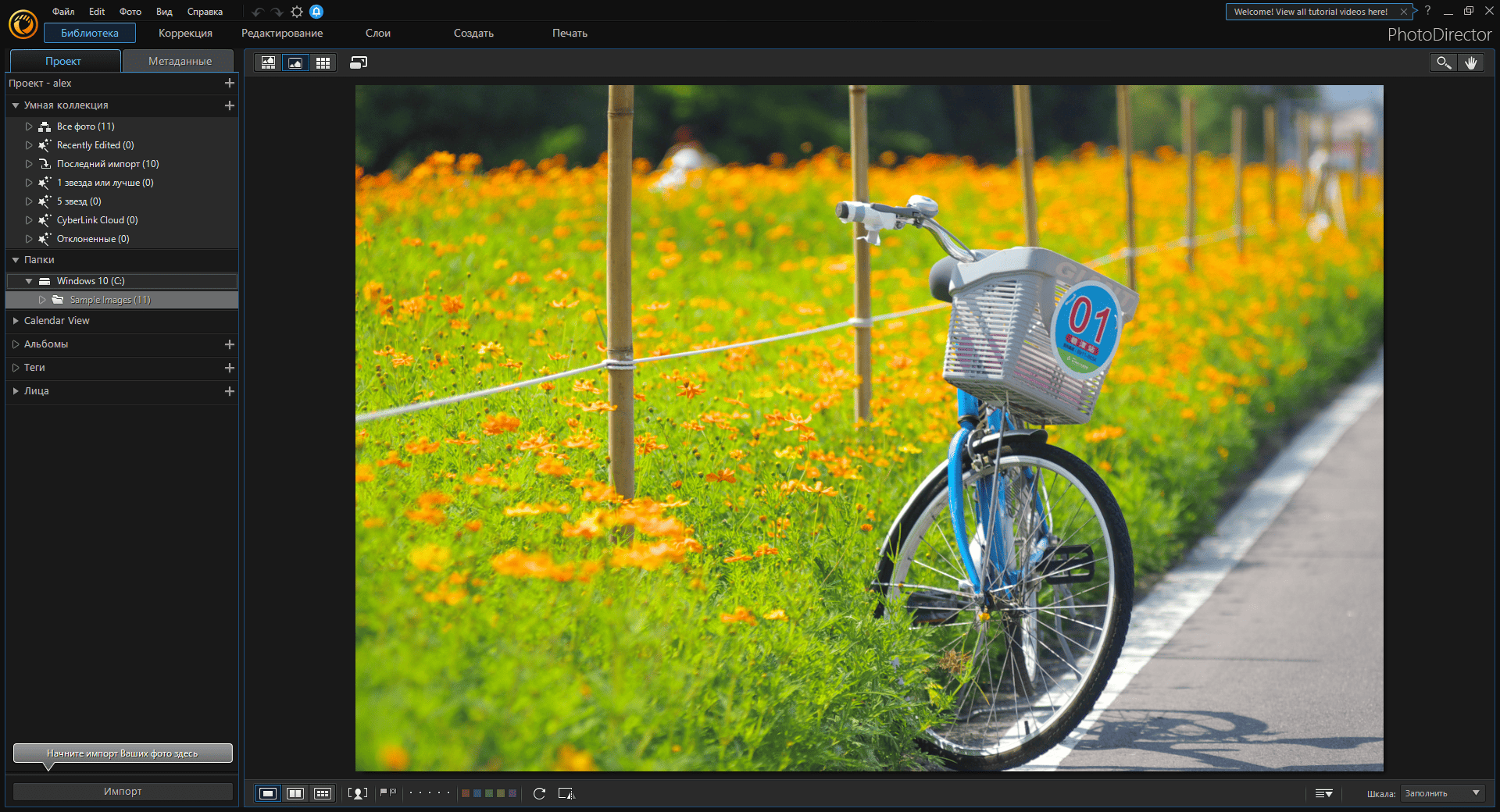Click the undo arrow icon
1500x812 pixels.
[258, 12]
